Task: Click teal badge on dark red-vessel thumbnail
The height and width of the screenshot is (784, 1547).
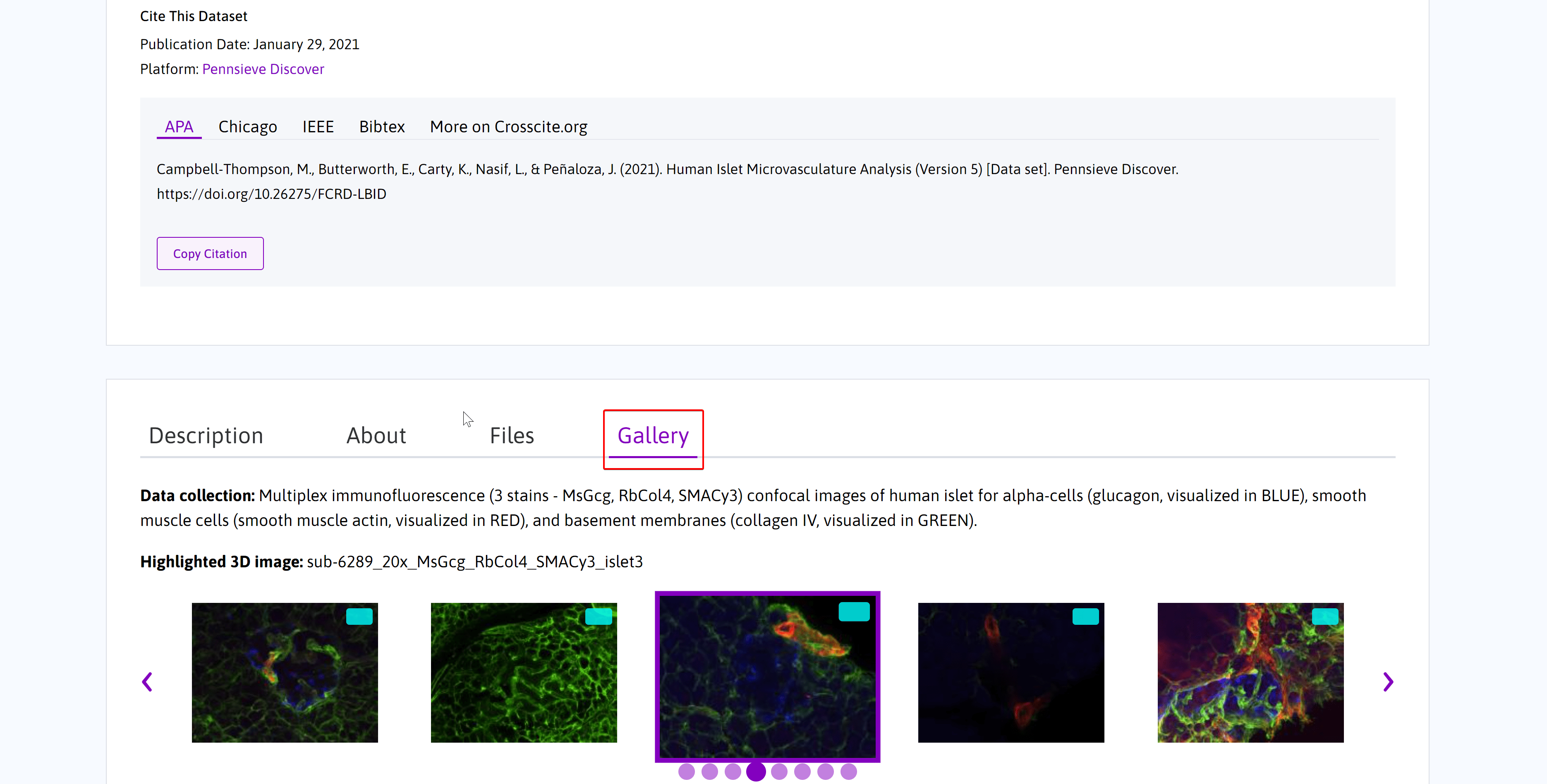Action: click(1085, 617)
